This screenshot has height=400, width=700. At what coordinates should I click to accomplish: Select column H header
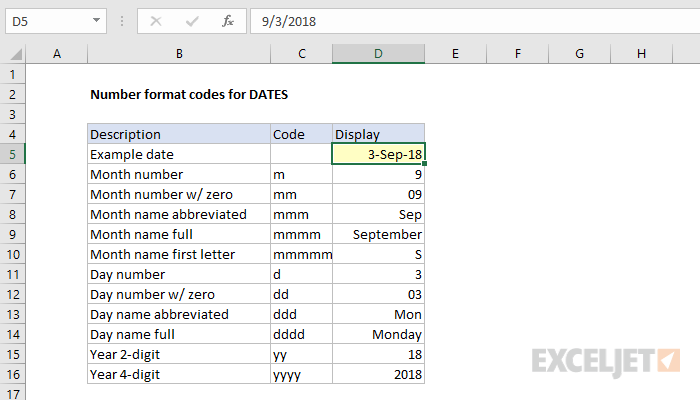coord(640,53)
